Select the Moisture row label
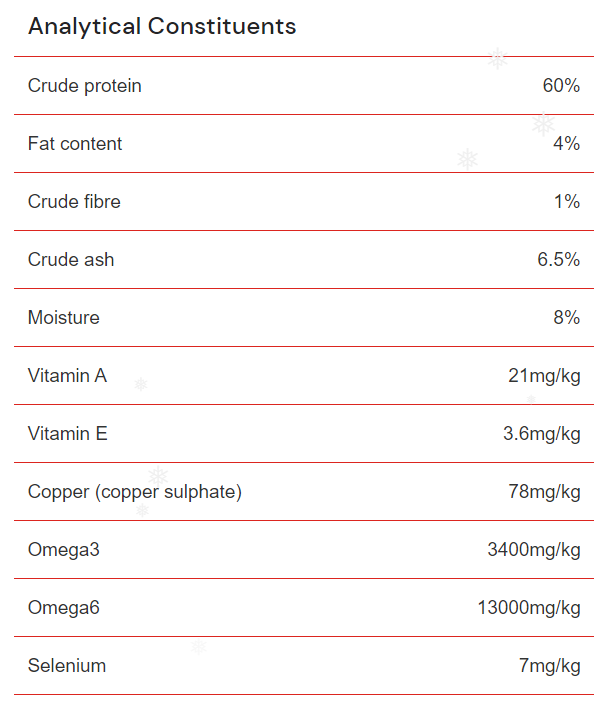Image resolution: width=613 pixels, height=702 pixels. 64,318
